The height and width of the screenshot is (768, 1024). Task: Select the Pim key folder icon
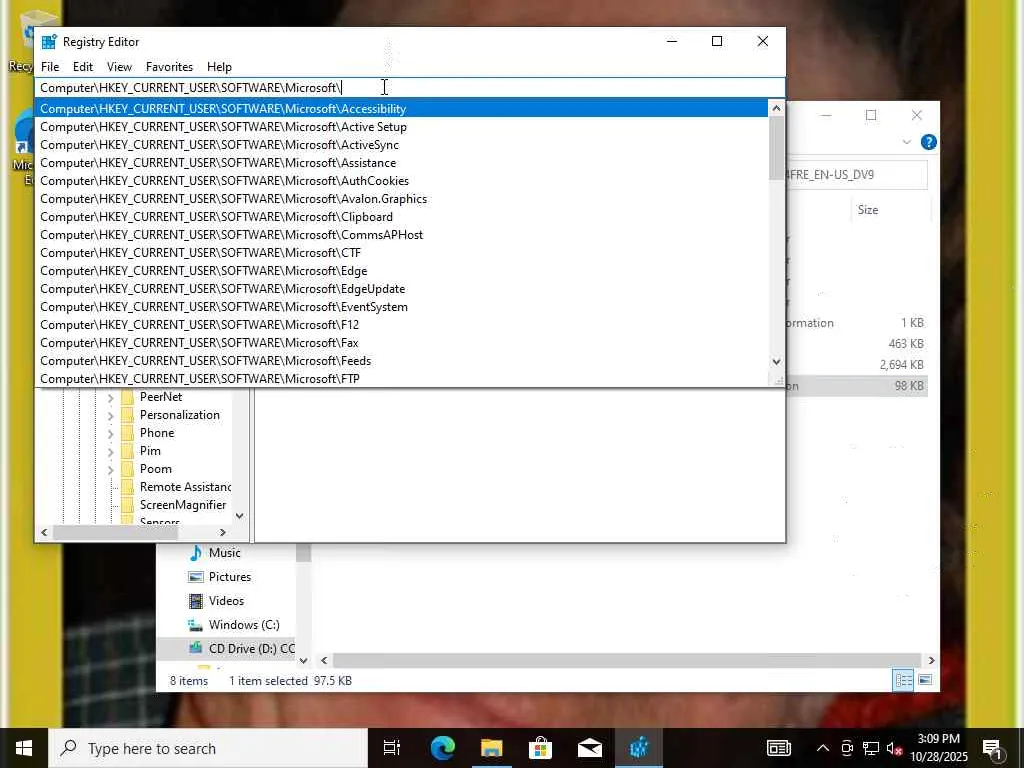127,451
